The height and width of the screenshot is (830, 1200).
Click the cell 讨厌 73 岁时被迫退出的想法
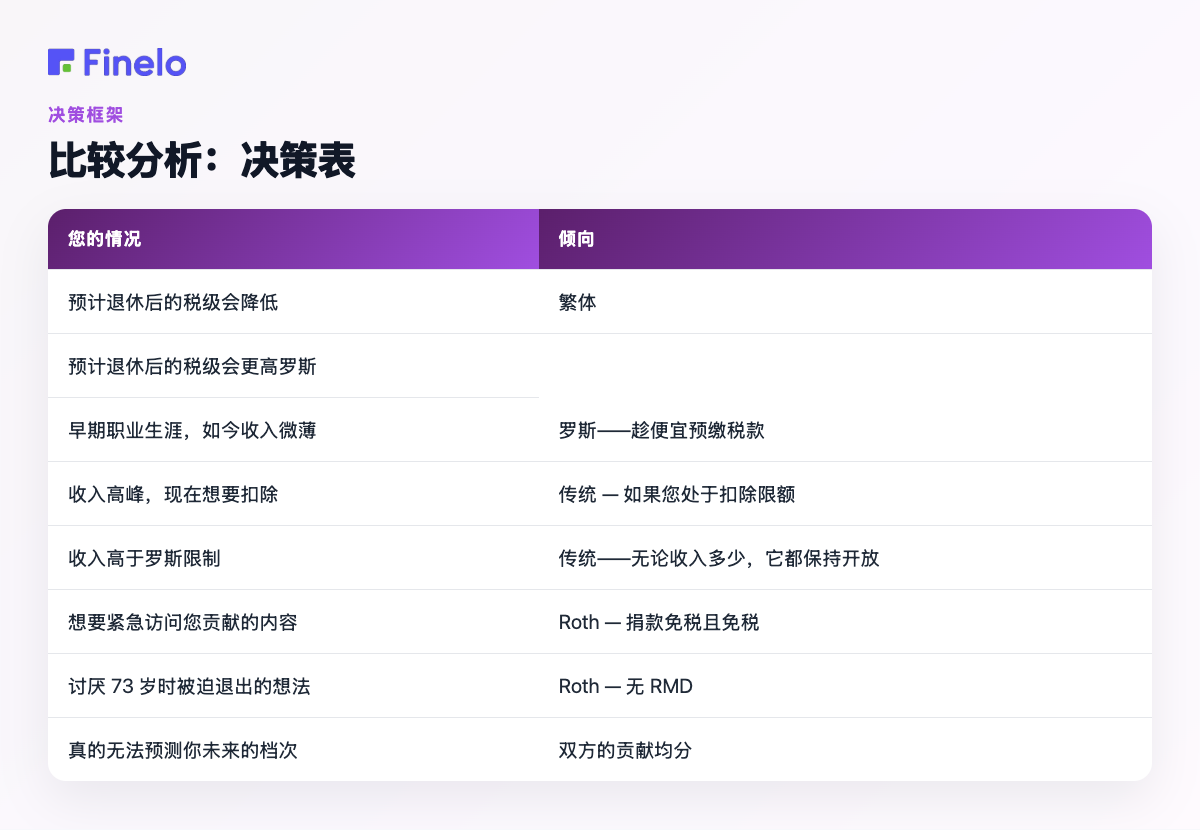[x=293, y=686]
